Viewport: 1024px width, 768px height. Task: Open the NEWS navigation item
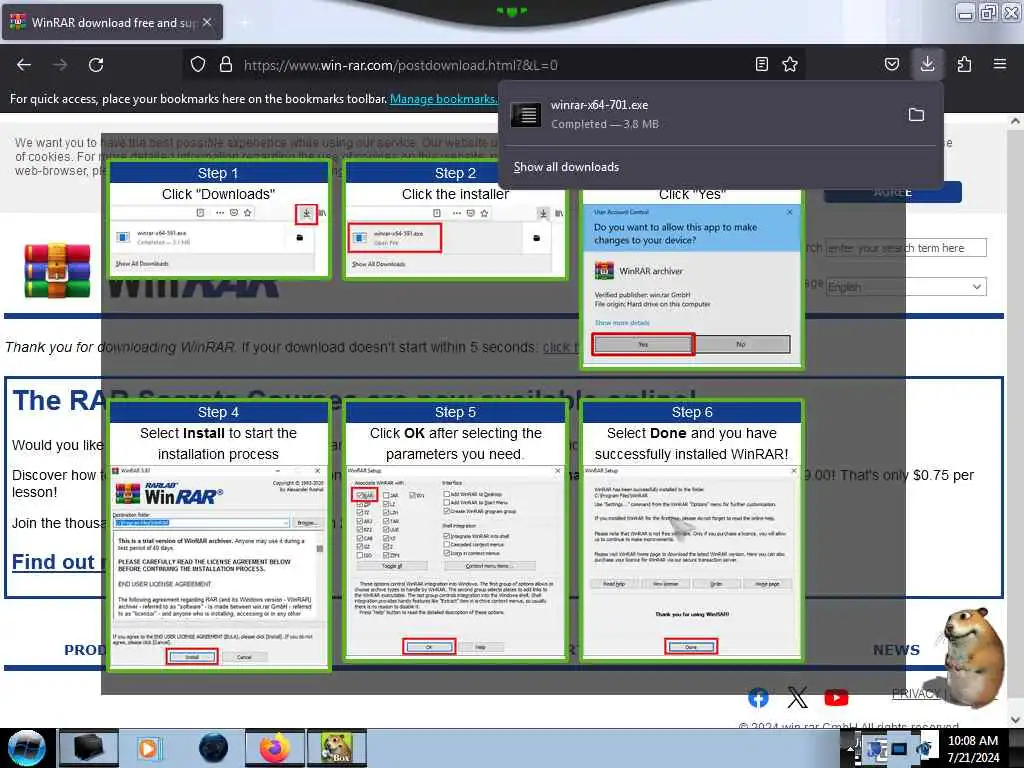click(x=897, y=650)
